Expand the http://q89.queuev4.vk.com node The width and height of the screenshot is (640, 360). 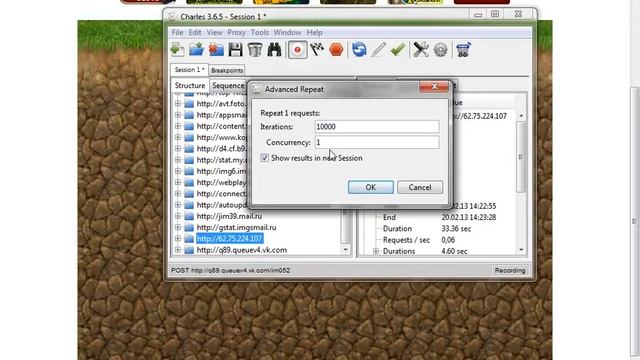click(178, 250)
